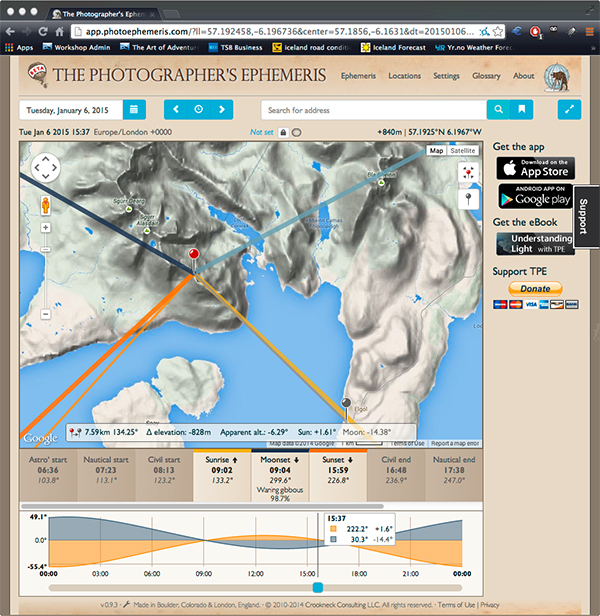The width and height of the screenshot is (600, 616).
Task: Go to next day arrow
Action: point(222,110)
